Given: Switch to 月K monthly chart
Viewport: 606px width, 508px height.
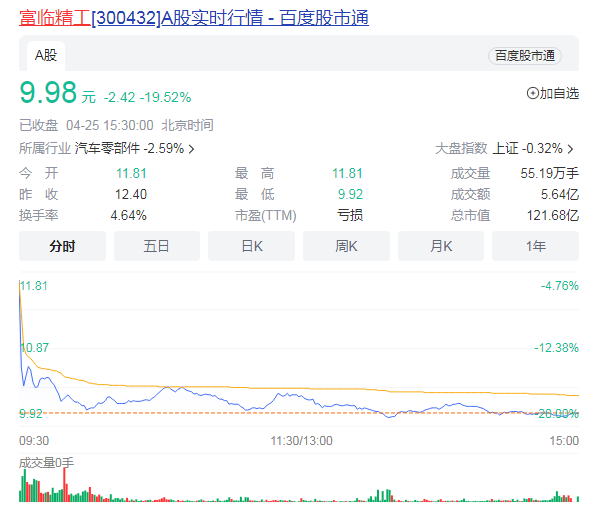Looking at the screenshot, I should [441, 246].
